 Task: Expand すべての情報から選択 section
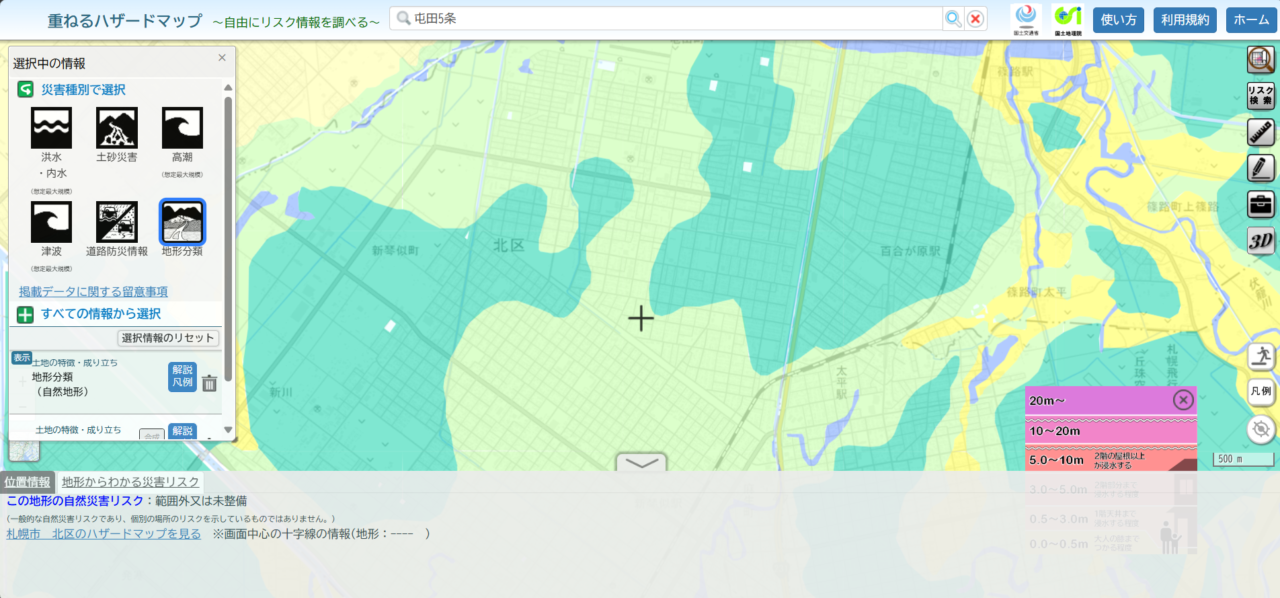pos(100,314)
